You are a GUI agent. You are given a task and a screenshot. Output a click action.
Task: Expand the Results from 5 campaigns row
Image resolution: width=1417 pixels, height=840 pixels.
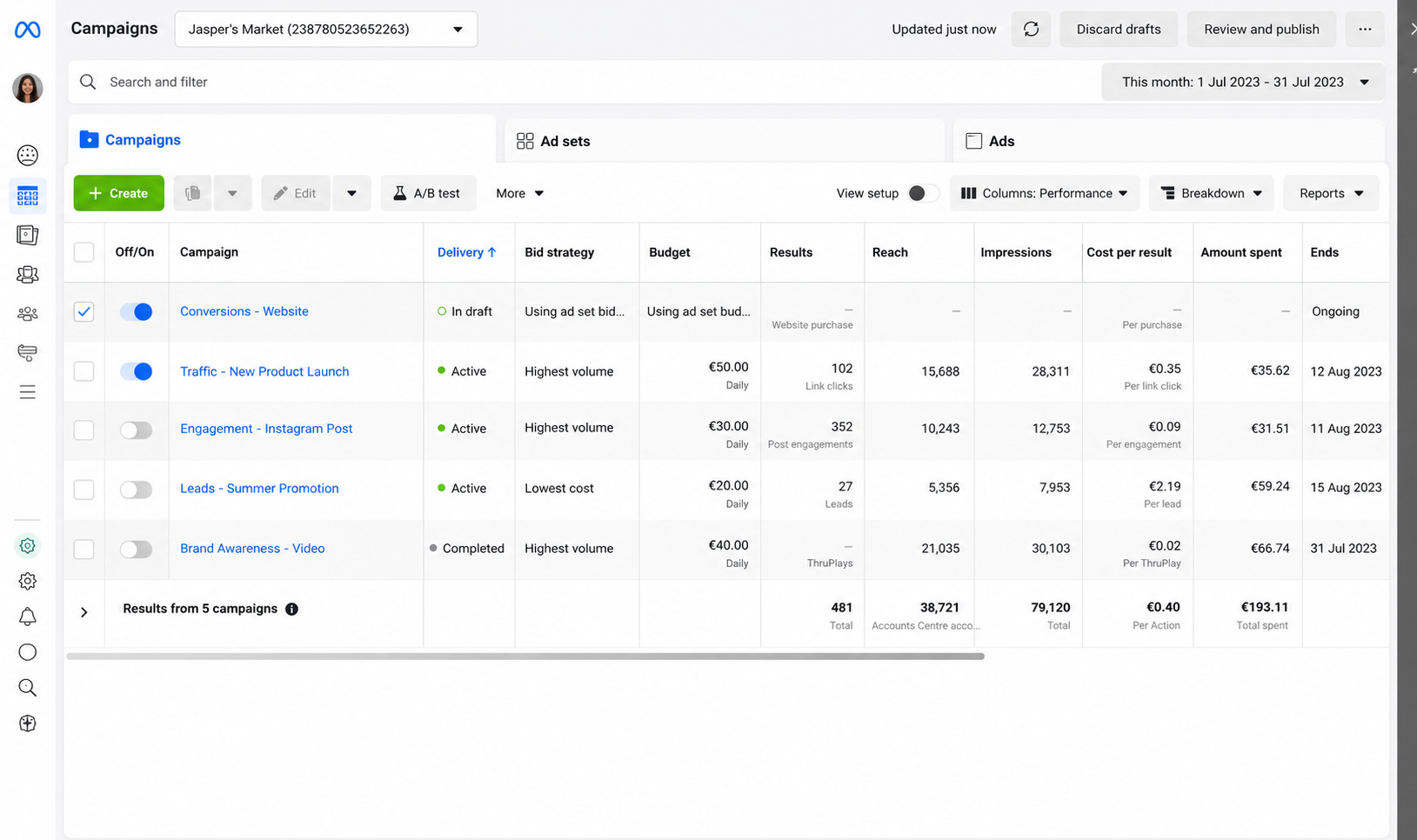[84, 612]
